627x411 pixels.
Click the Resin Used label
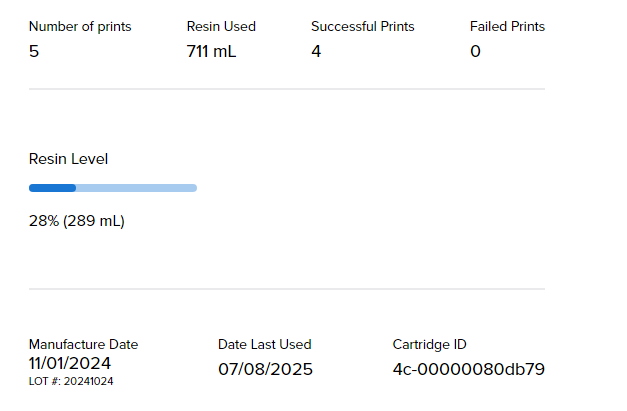(x=221, y=27)
